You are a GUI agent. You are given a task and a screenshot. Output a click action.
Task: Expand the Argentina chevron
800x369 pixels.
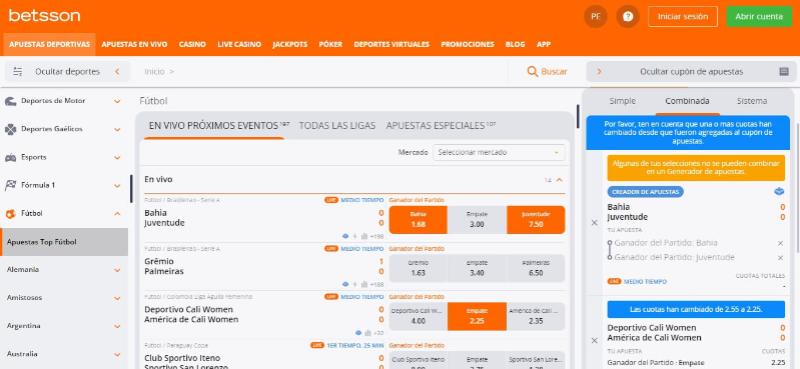click(117, 326)
